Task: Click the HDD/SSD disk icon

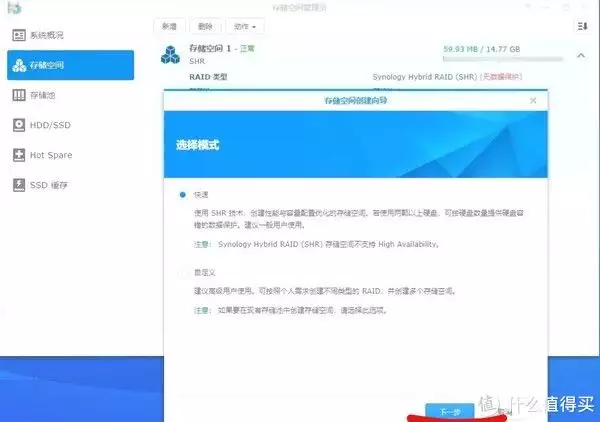Action: (x=19, y=125)
